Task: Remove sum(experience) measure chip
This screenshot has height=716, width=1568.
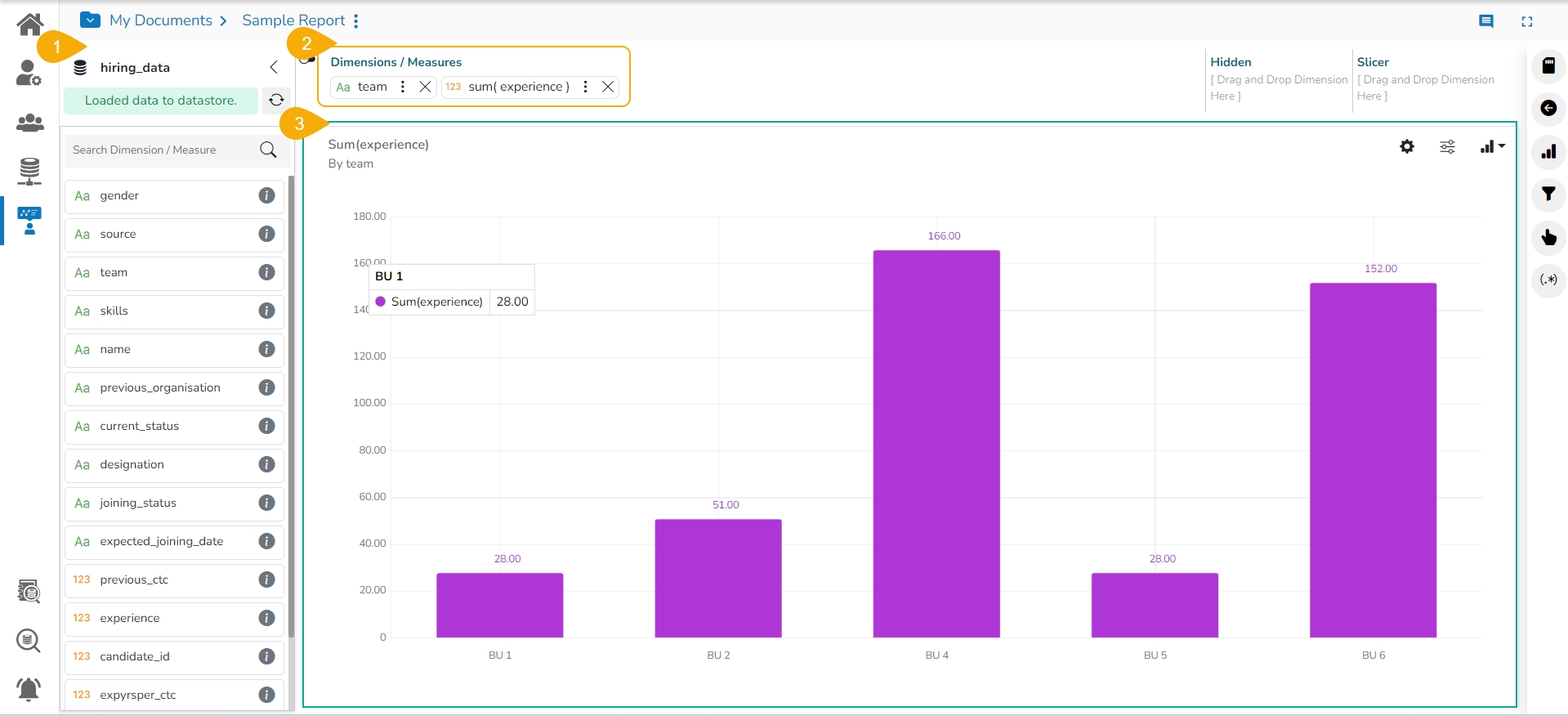Action: 608,87
